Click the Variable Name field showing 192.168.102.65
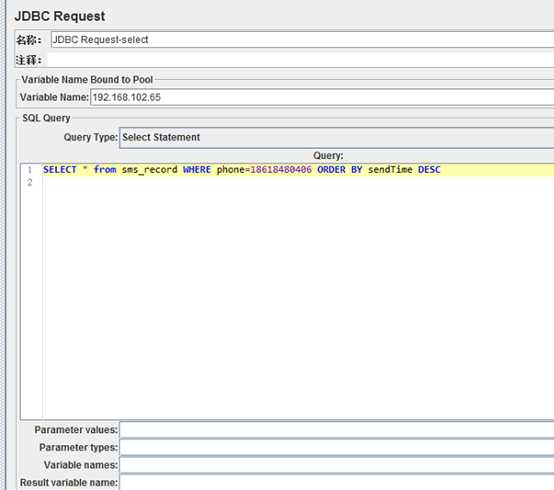Image resolution: width=554 pixels, height=490 pixels. coord(322,97)
